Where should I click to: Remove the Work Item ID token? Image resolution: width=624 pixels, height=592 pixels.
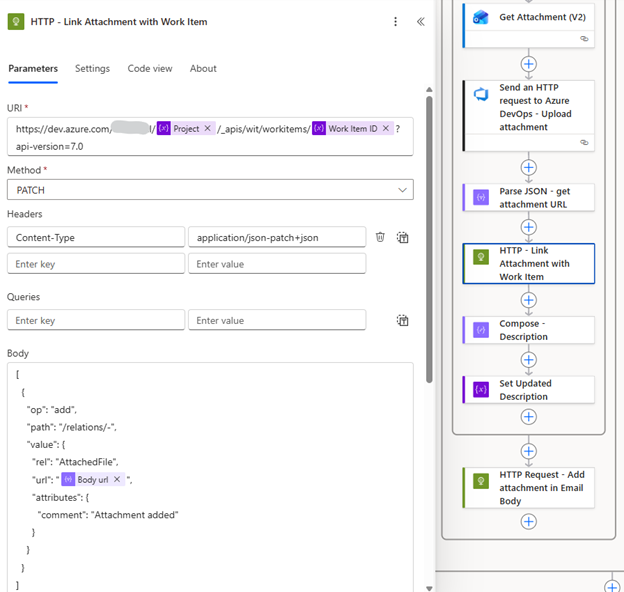tap(386, 129)
